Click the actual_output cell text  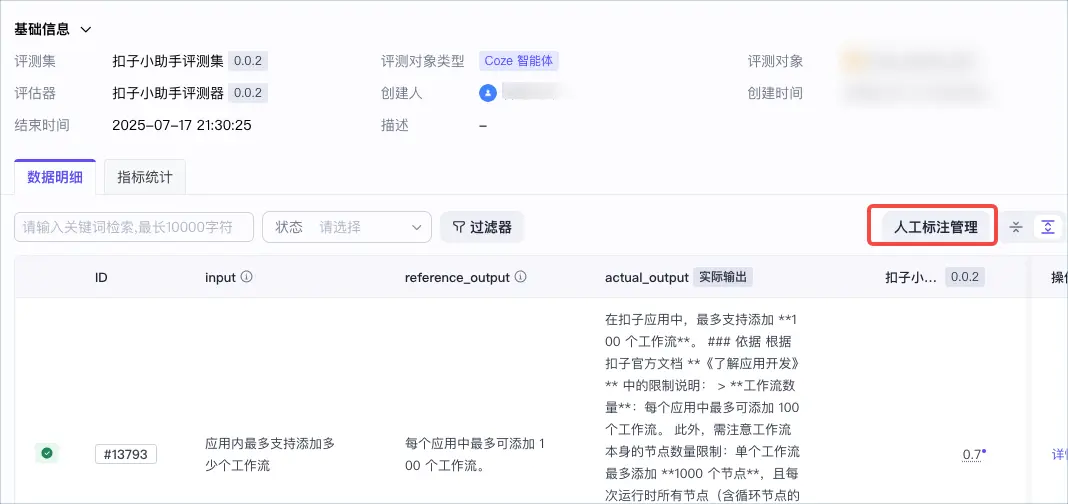click(703, 409)
